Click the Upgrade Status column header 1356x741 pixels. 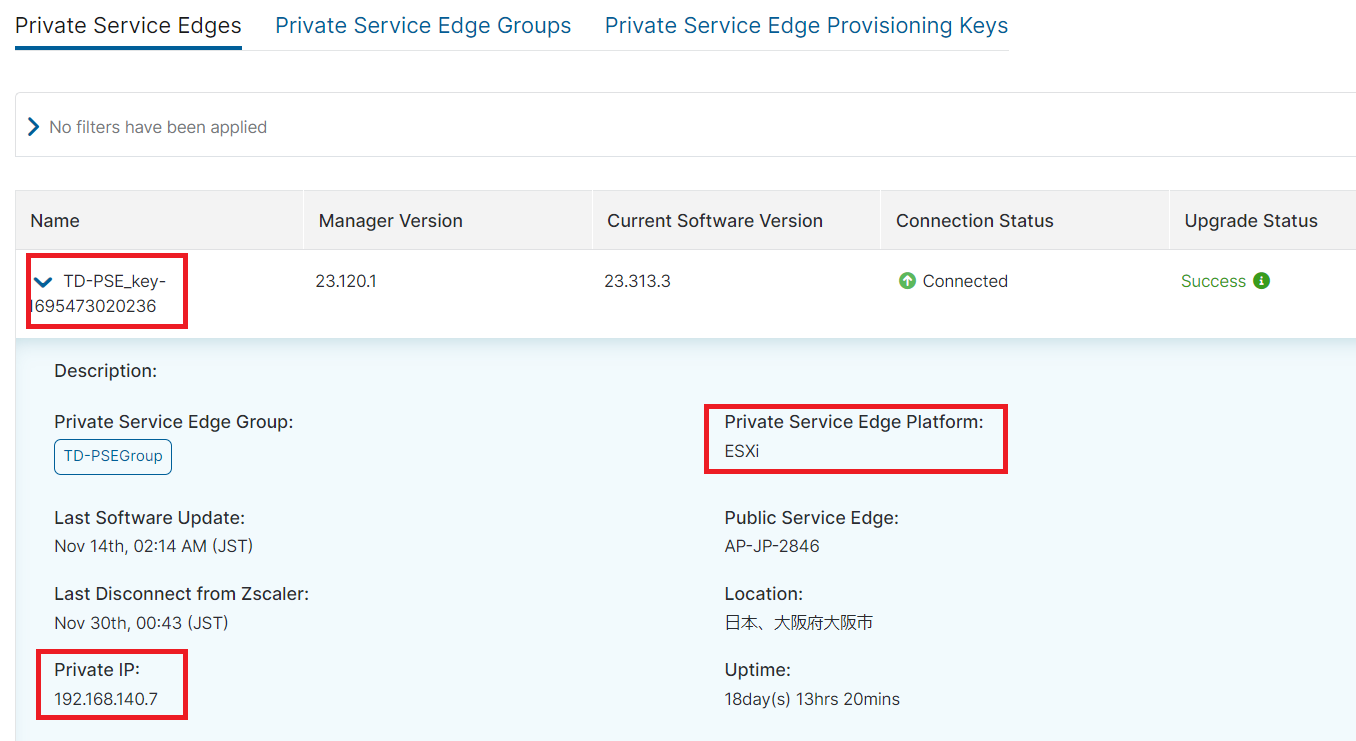(x=1251, y=221)
